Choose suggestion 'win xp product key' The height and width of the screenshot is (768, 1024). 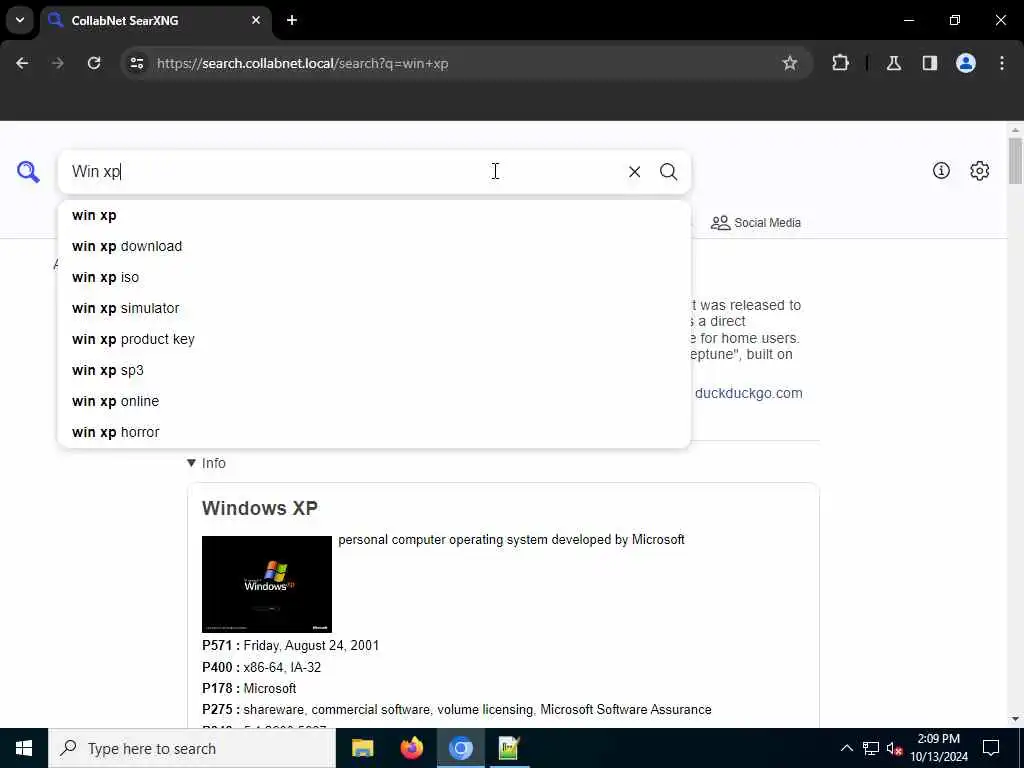(374, 340)
